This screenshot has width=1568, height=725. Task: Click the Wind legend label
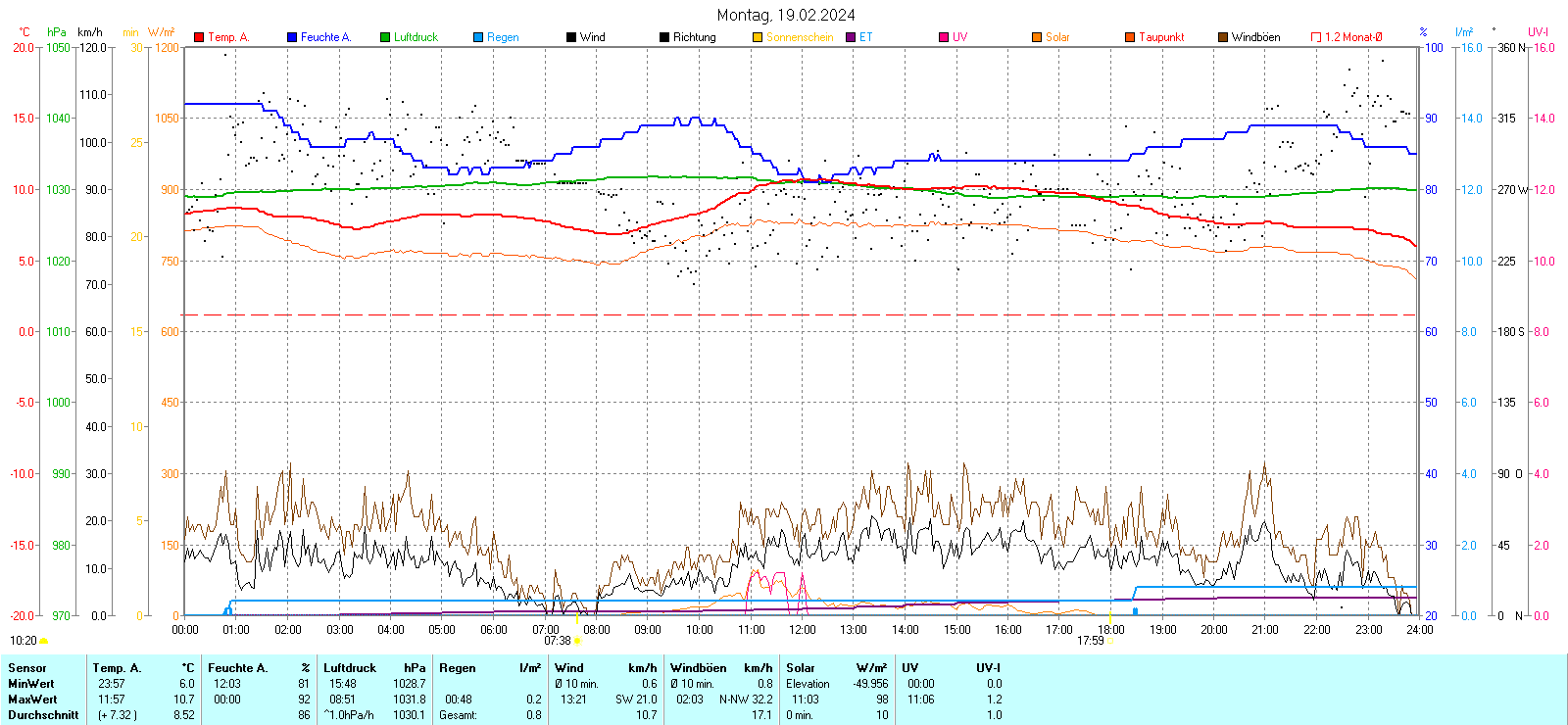tap(592, 37)
